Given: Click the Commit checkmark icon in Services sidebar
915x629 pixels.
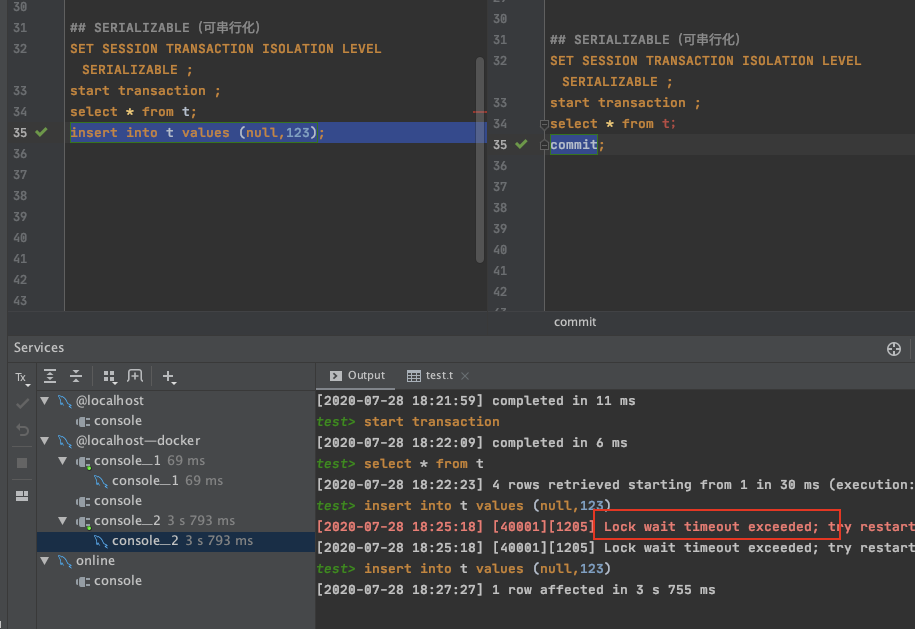Looking at the screenshot, I should 22,403.
